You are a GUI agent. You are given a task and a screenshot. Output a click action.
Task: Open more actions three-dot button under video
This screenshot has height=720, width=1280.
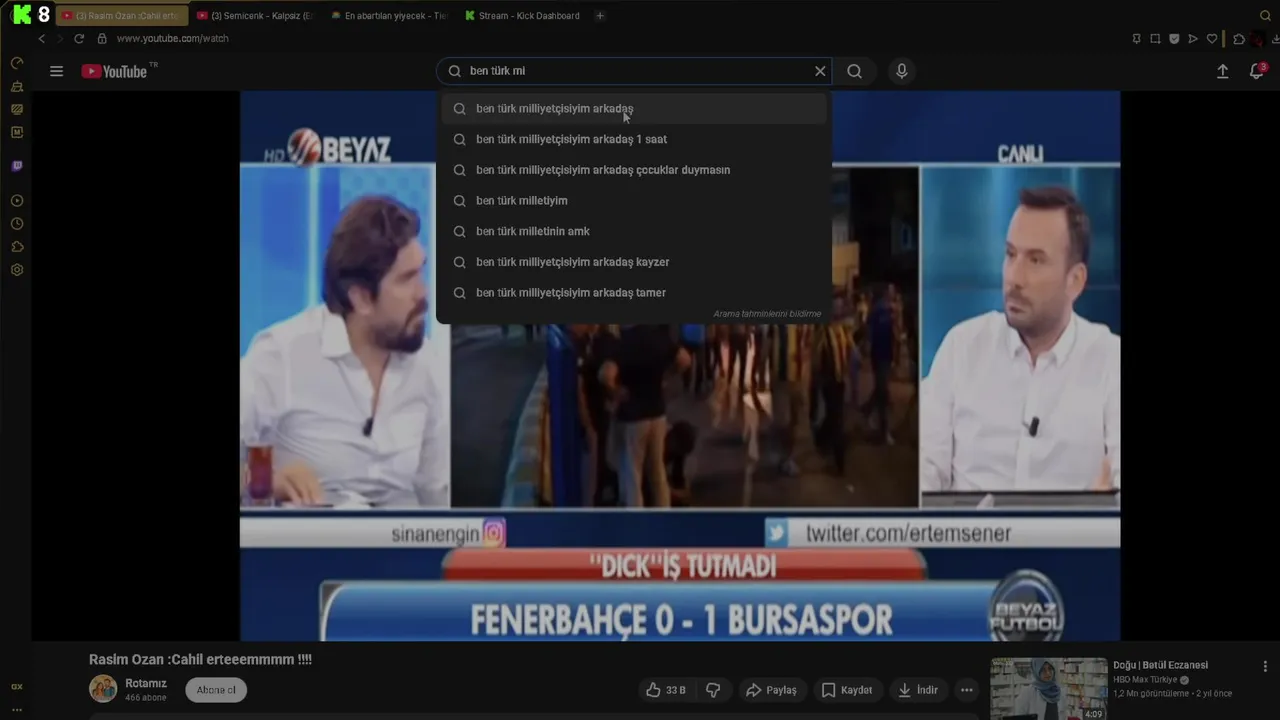[x=966, y=690]
